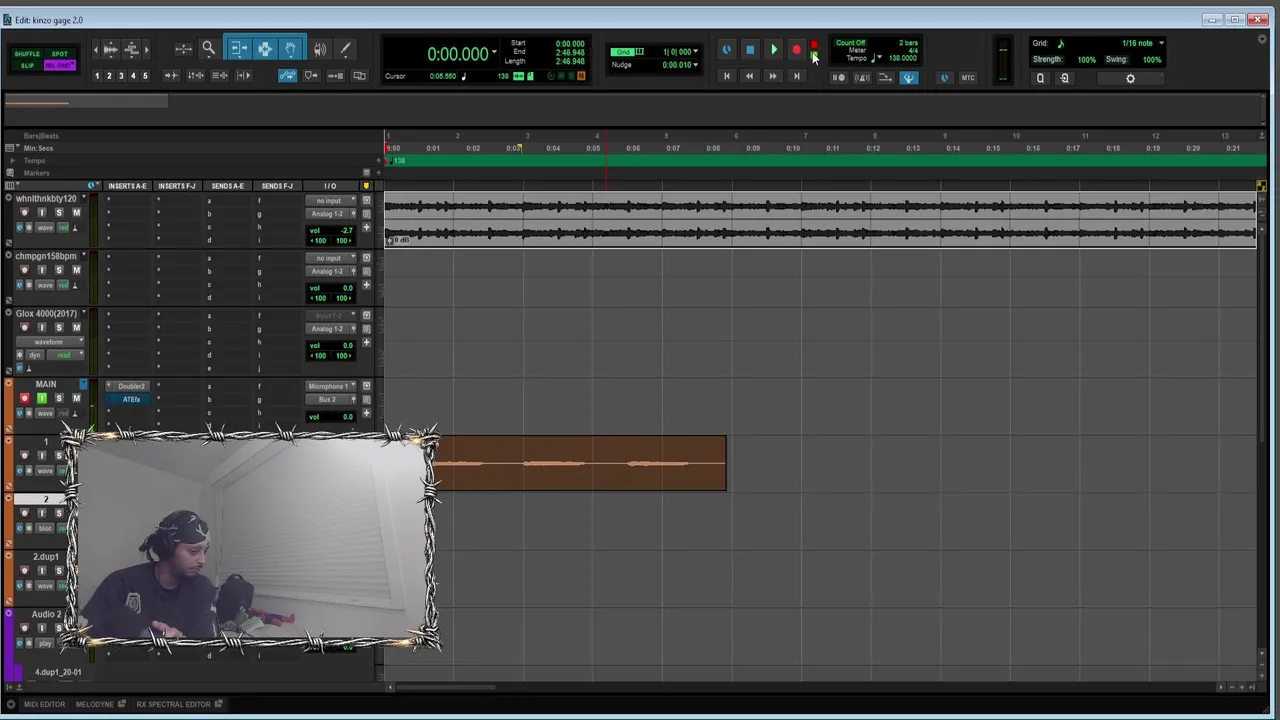Click Return to Zero transport button
This screenshot has height=720, width=1280.
pyautogui.click(x=726, y=76)
